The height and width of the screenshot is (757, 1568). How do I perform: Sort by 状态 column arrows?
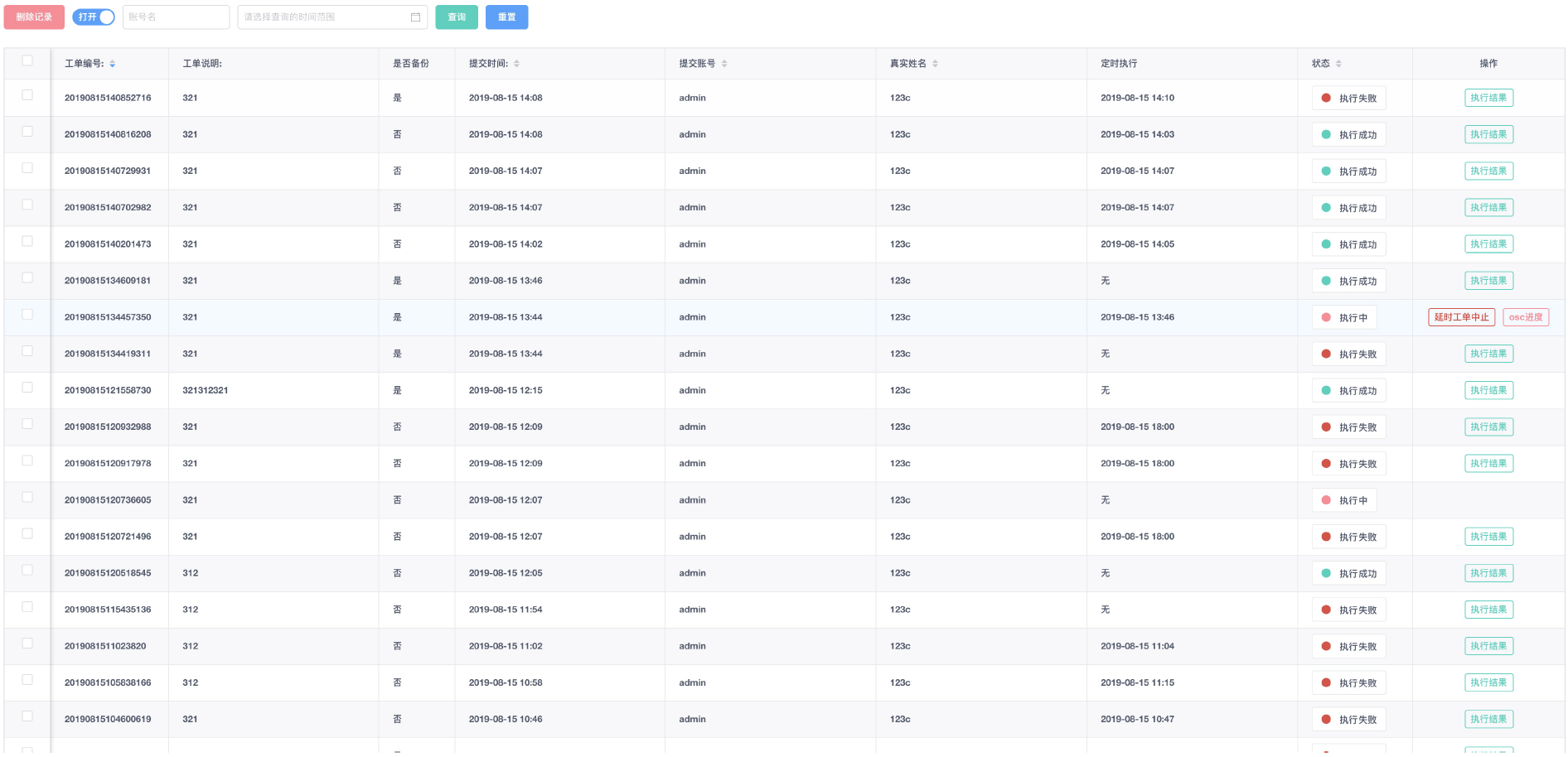1338,64
